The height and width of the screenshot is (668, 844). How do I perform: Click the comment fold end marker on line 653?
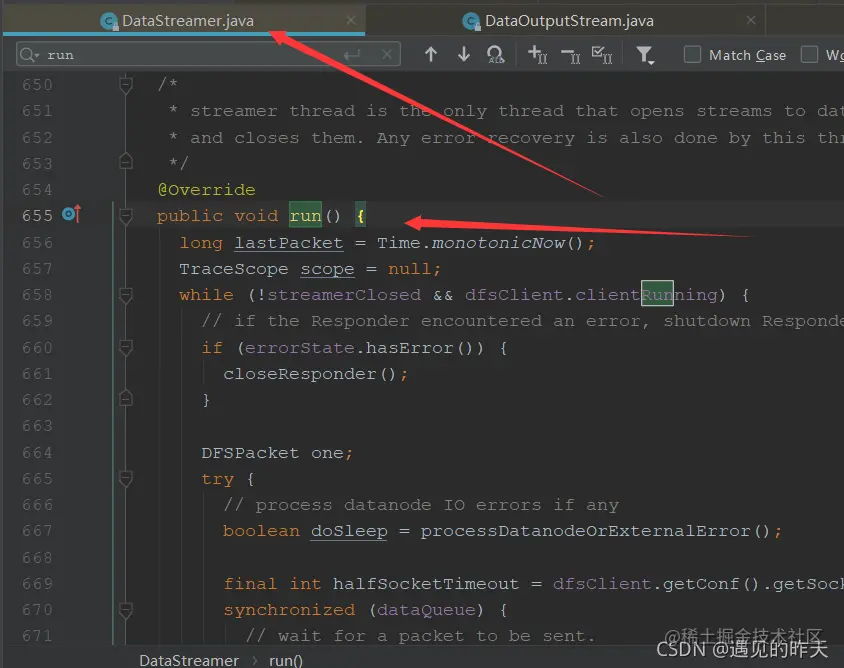pos(125,161)
